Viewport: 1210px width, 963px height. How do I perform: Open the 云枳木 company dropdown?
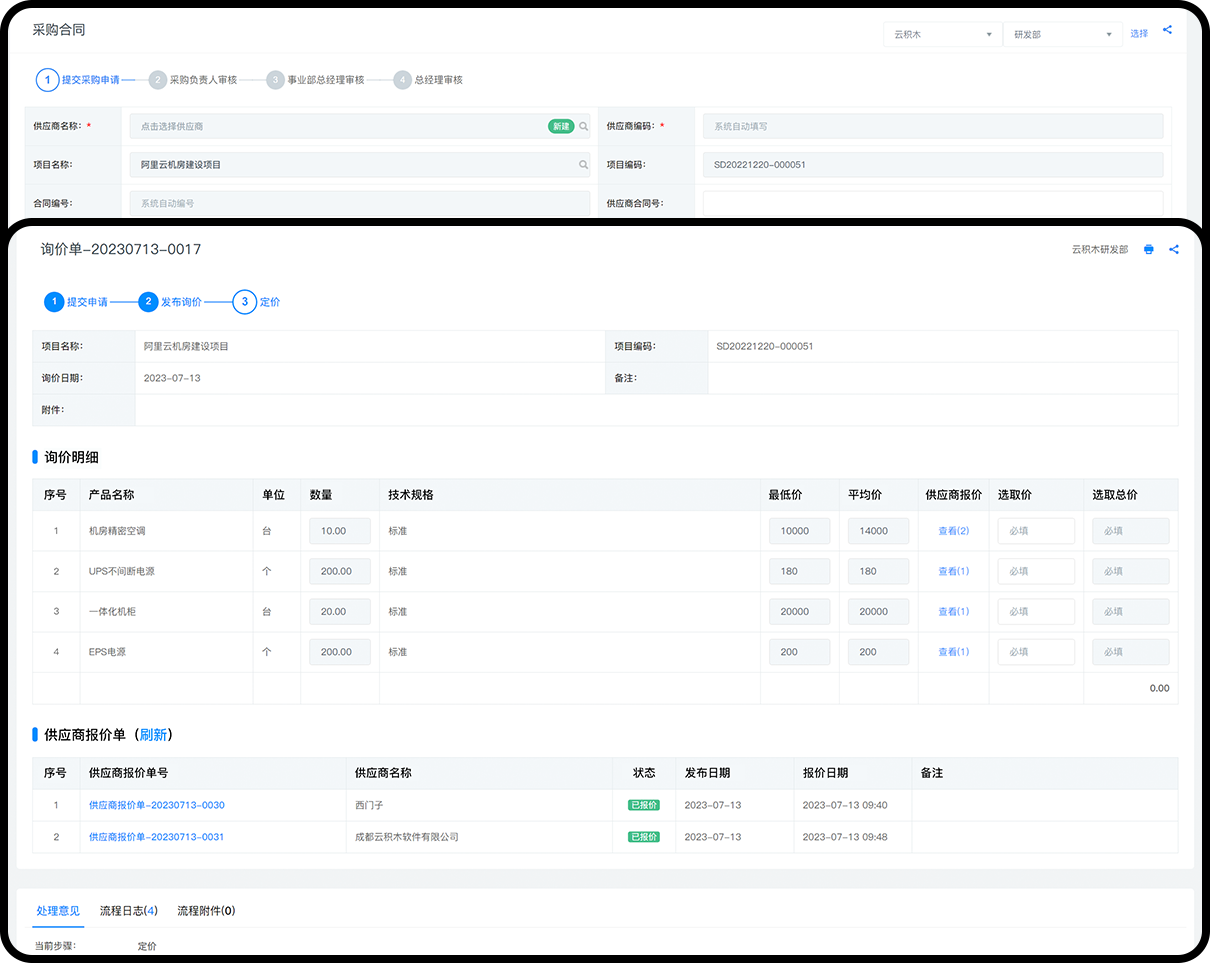point(942,34)
